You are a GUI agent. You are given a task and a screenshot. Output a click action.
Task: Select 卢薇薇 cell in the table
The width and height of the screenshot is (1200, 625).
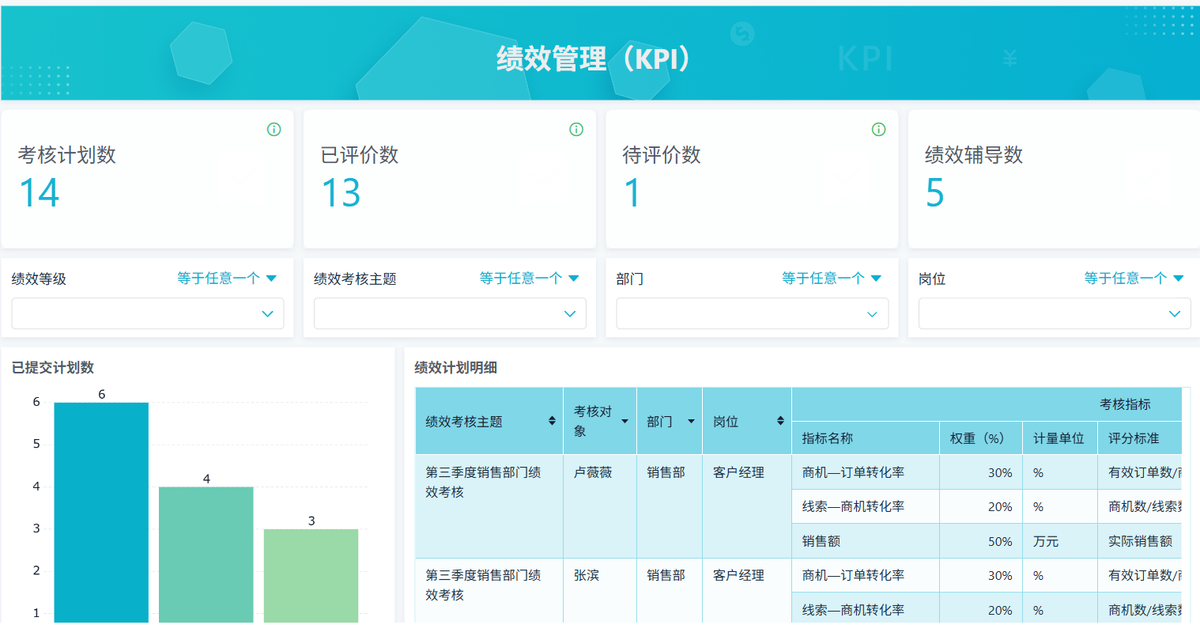click(593, 472)
